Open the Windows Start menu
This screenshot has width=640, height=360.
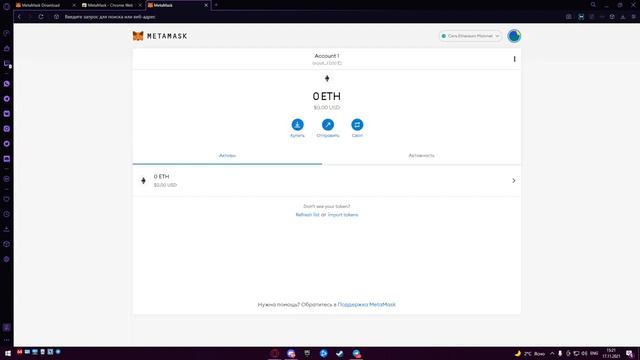tap(7, 353)
